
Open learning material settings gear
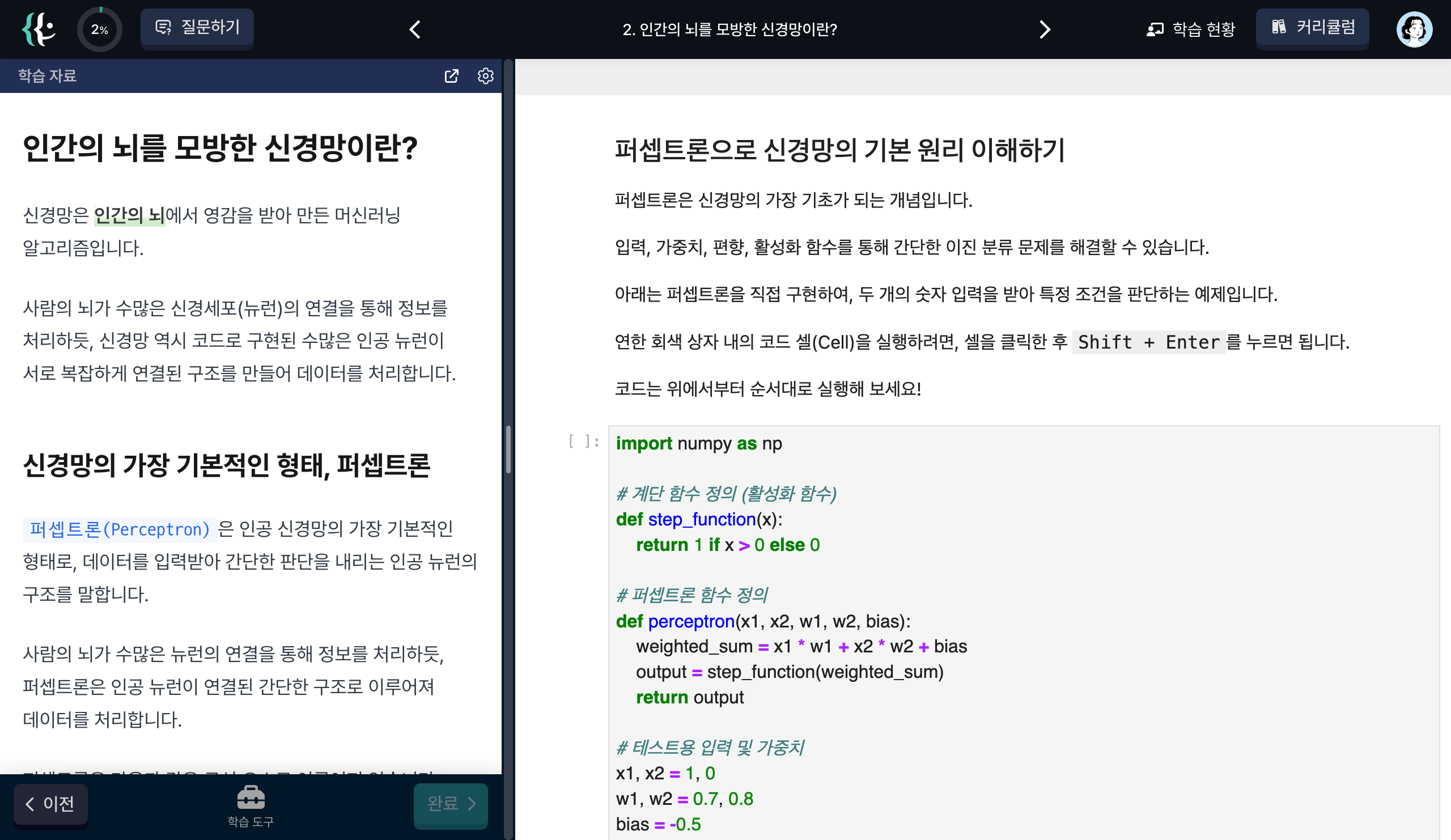pos(485,76)
